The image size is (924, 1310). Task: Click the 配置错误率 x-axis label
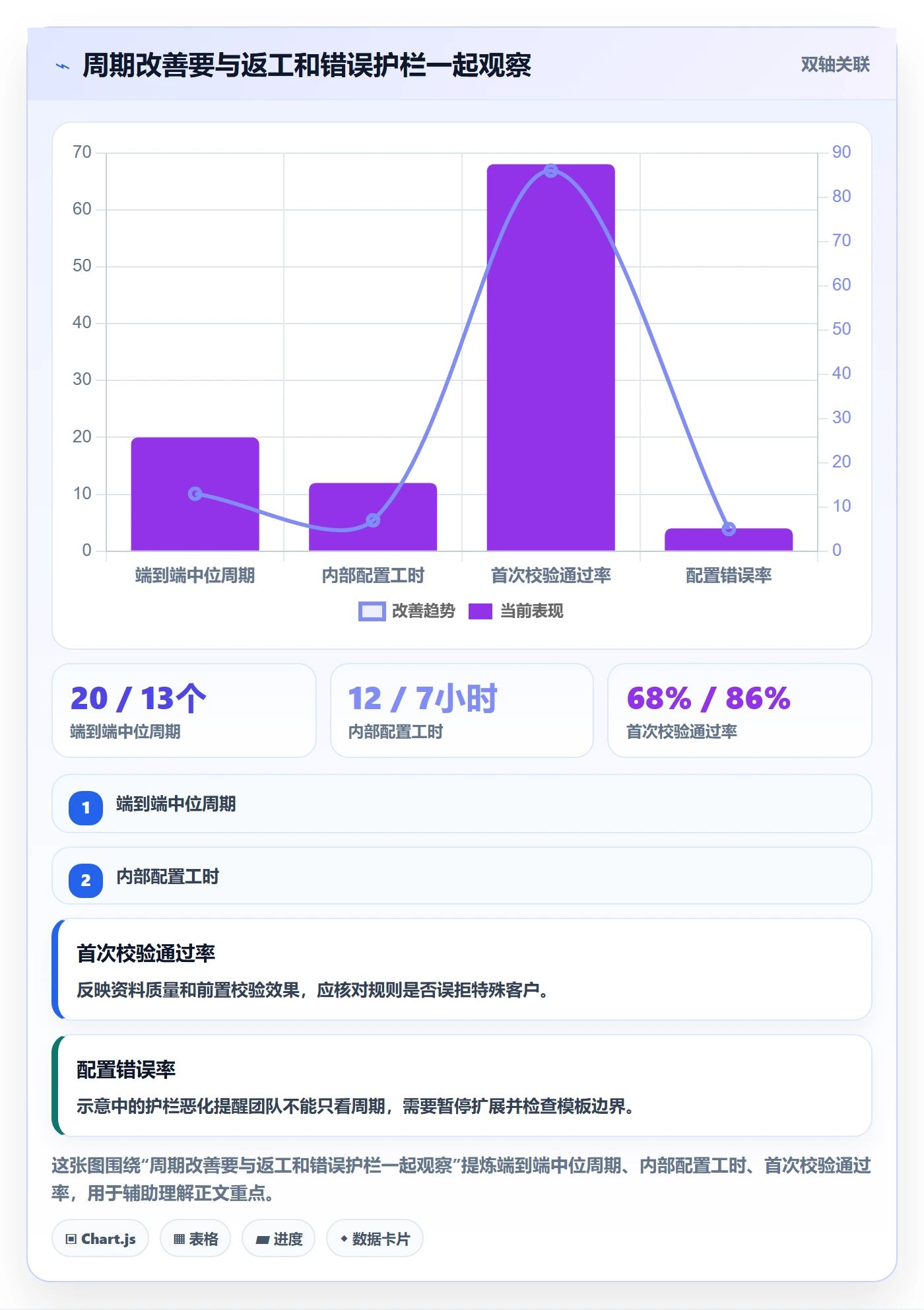tap(729, 576)
